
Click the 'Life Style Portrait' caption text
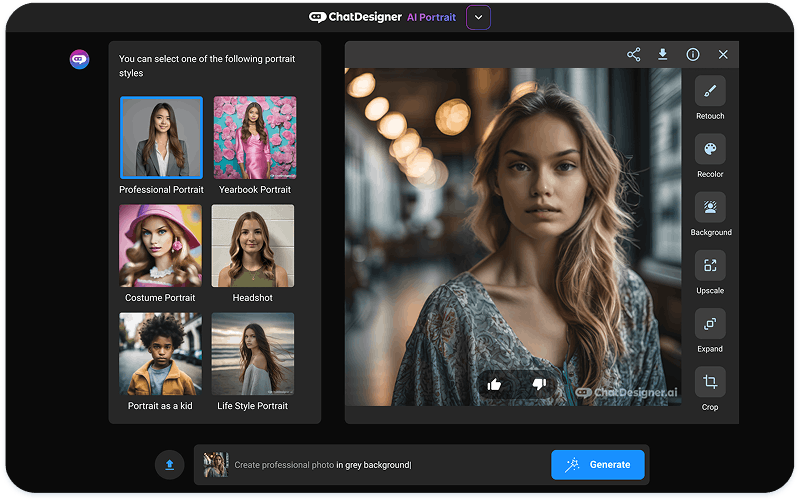click(253, 406)
